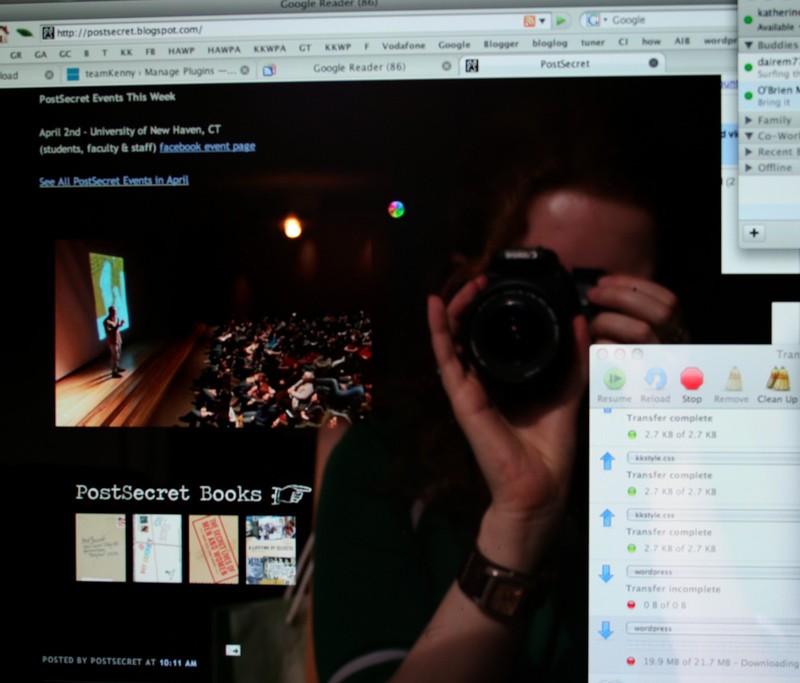The image size is (800, 683).
Task: Click the pointing hand icon beside PostSecret Books
Action: [291, 494]
